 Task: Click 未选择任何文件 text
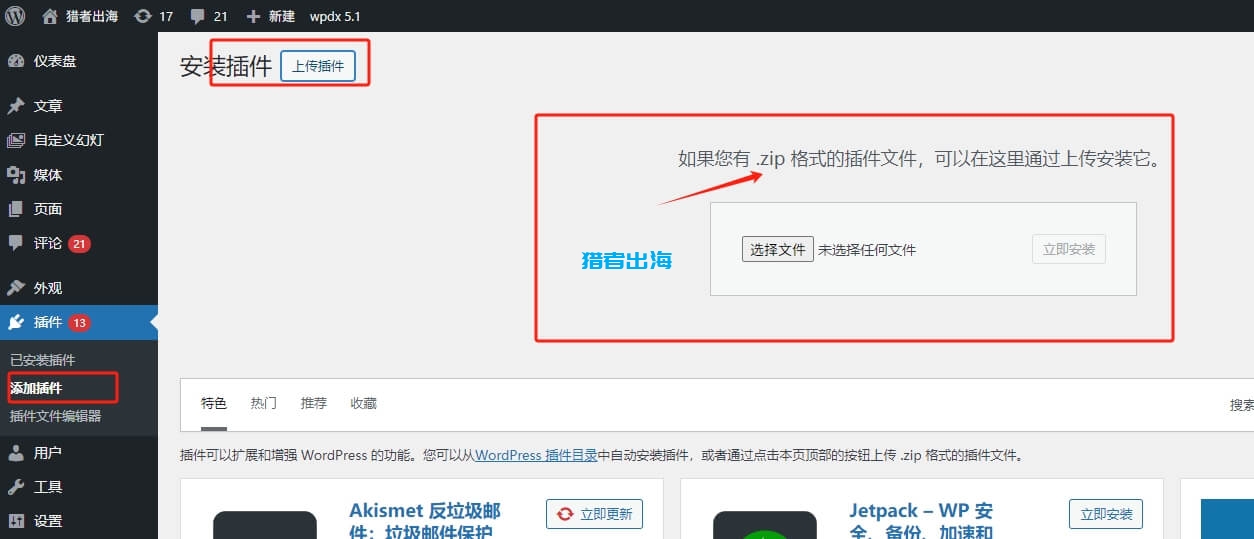point(867,250)
